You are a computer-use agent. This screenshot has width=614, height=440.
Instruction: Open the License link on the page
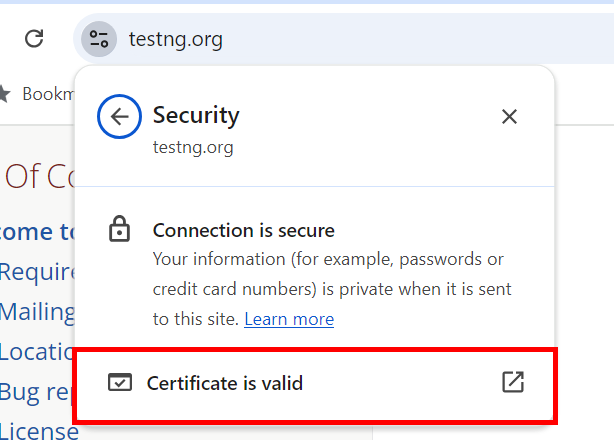(x=38, y=431)
